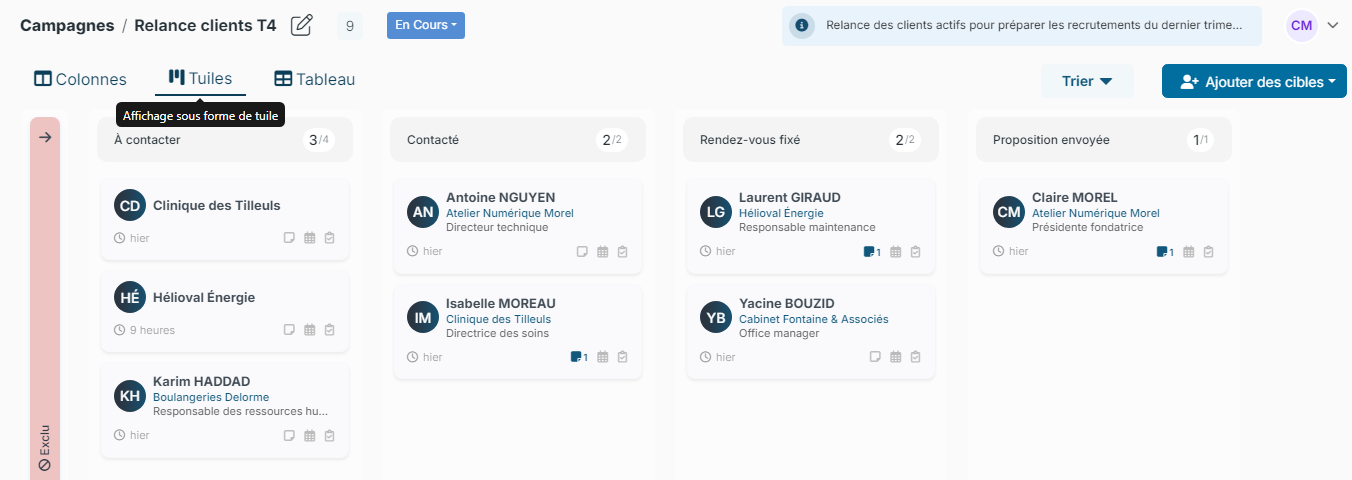This screenshot has width=1352, height=480.
Task: Open the Trier sort dropdown
Action: tap(1087, 82)
